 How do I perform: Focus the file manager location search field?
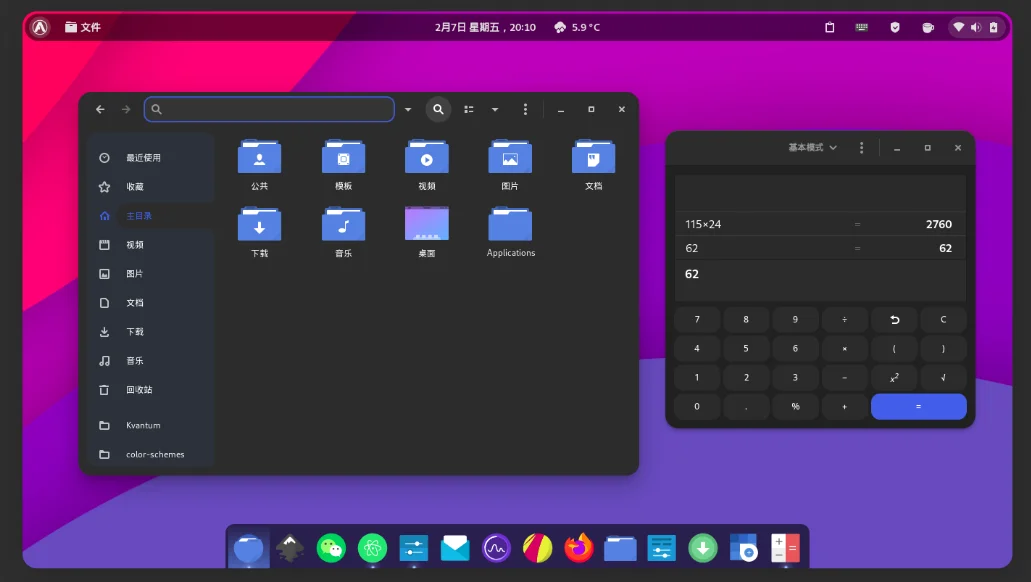pos(269,109)
